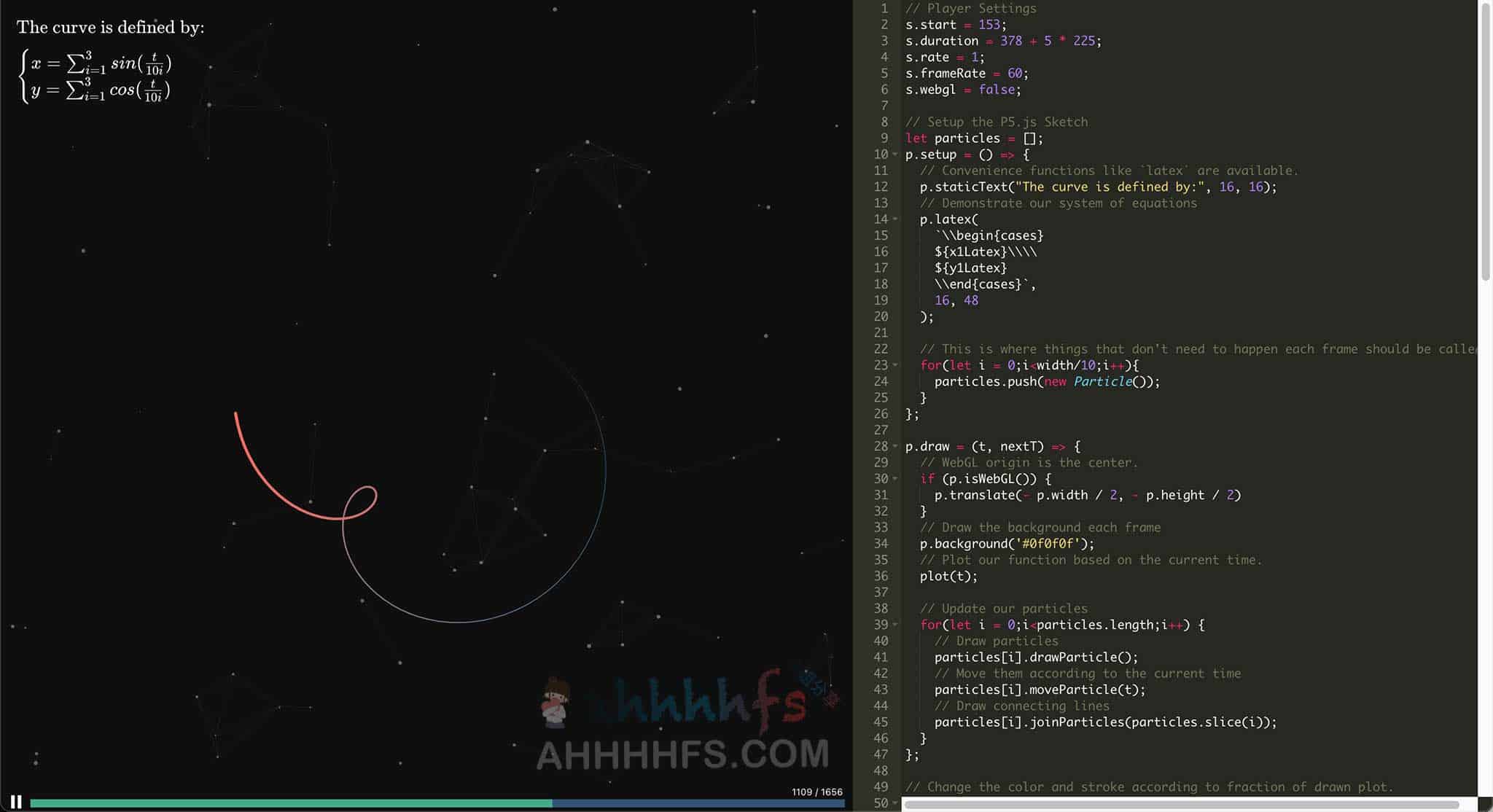Collapse the particle creation loop at line 23
The height and width of the screenshot is (812, 1493).
click(x=895, y=365)
